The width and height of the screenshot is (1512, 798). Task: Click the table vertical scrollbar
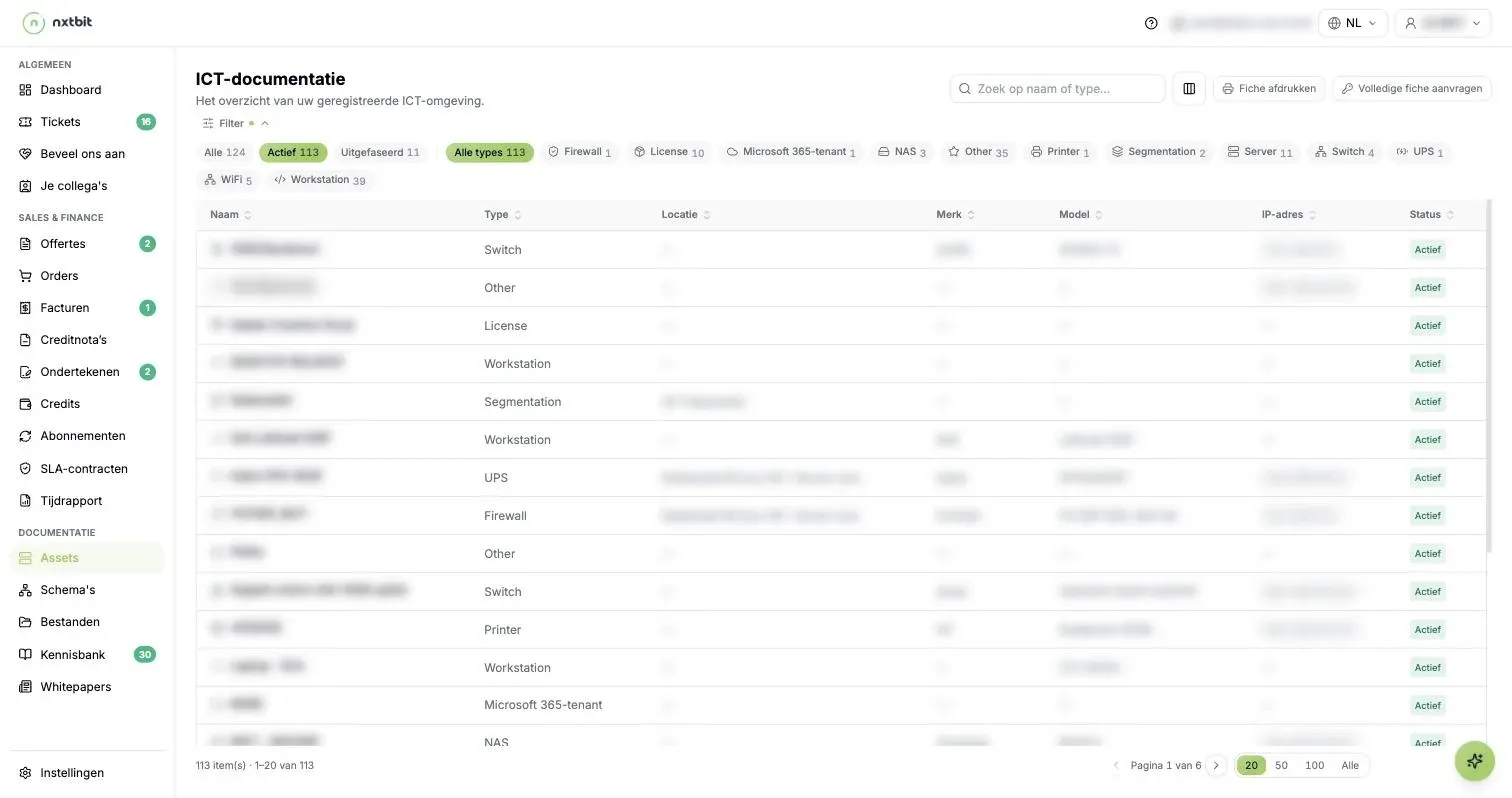point(1488,375)
